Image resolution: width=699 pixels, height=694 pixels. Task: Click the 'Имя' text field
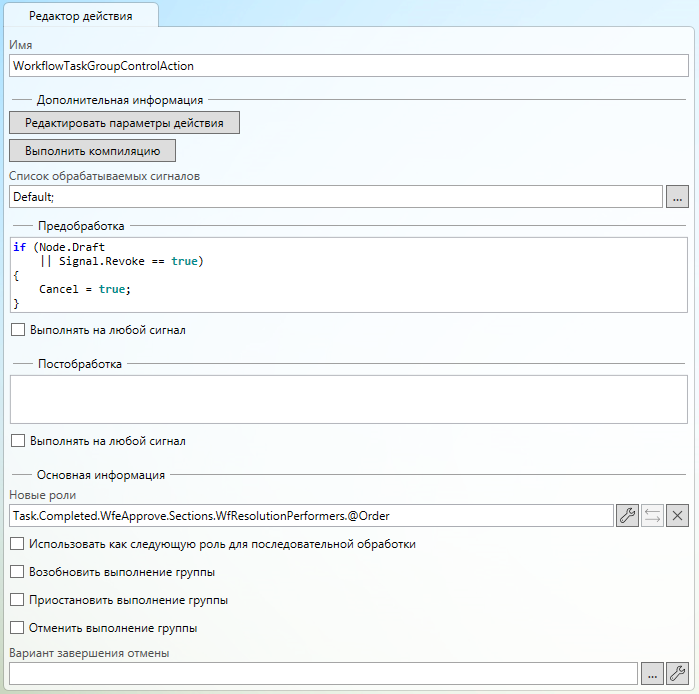coord(348,66)
